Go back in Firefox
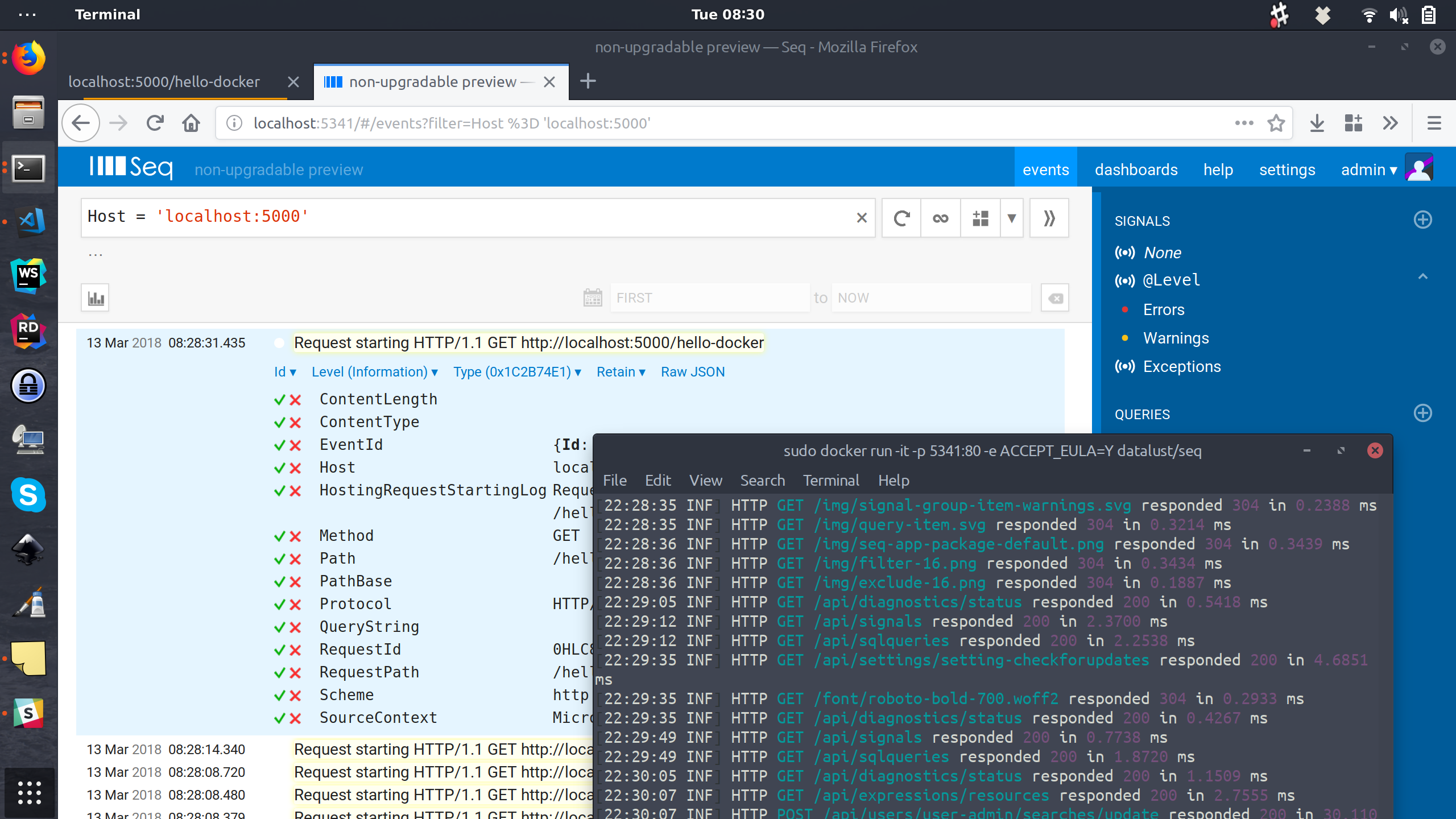Screen dimensions: 1456x819 81,123
